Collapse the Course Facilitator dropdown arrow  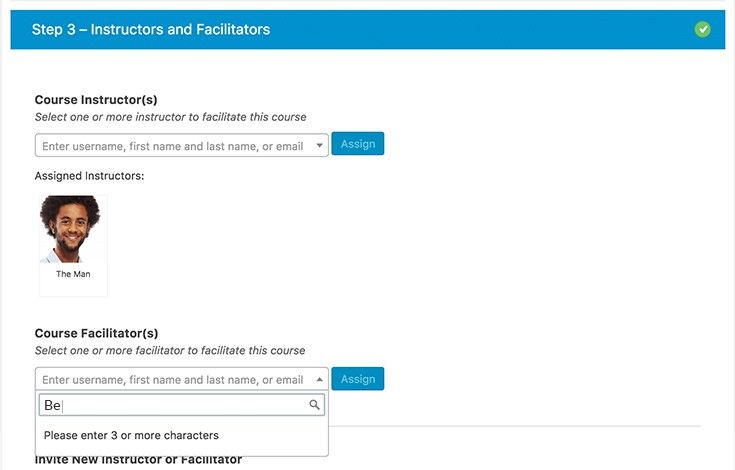click(x=319, y=380)
